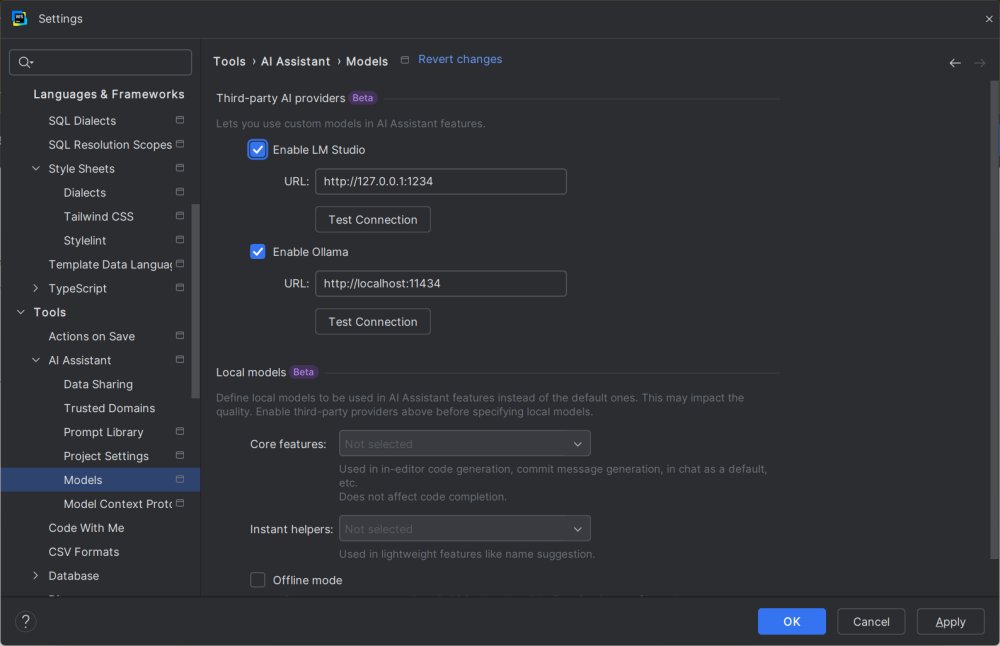Uncheck the Enable LM Studio checkbox
The image size is (1000, 646).
258,150
